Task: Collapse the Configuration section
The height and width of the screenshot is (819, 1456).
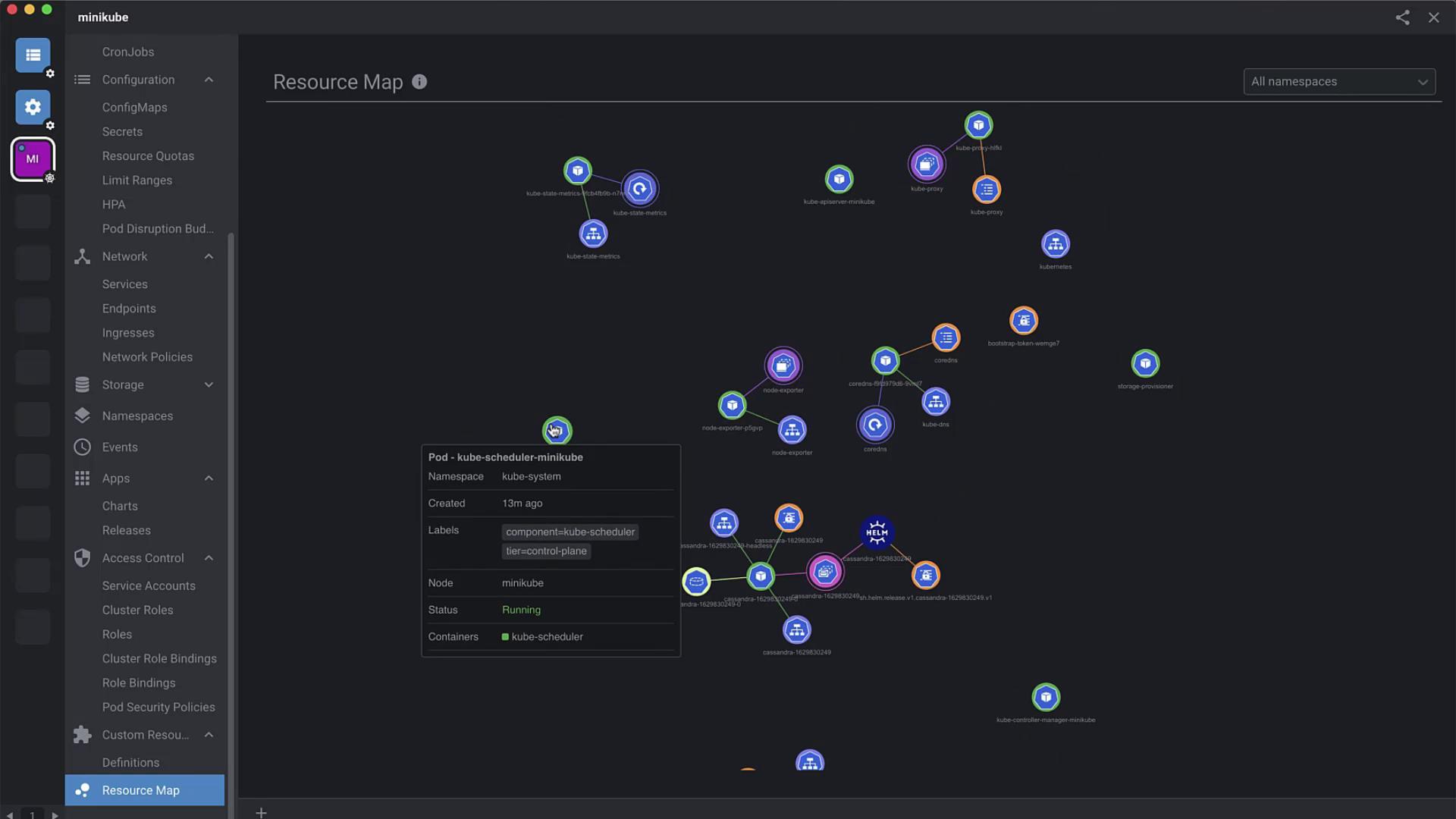Action: 209,80
